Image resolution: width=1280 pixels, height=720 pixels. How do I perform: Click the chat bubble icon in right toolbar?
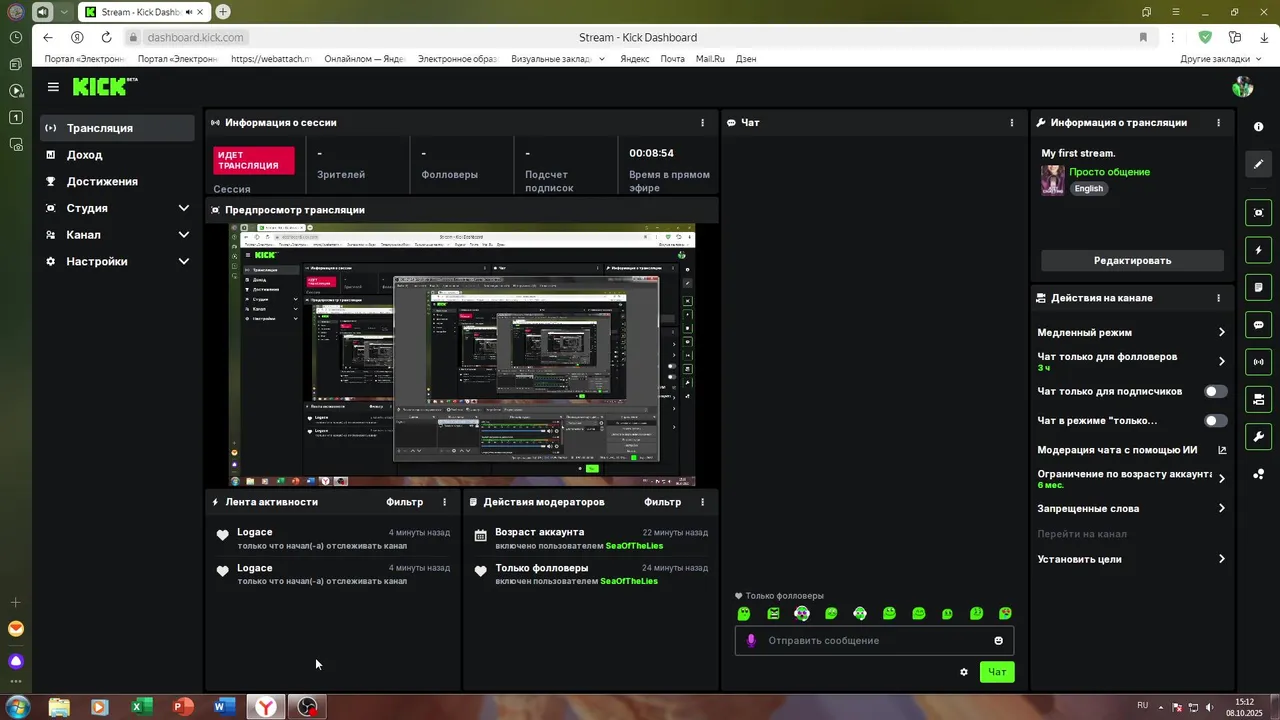point(1259,325)
